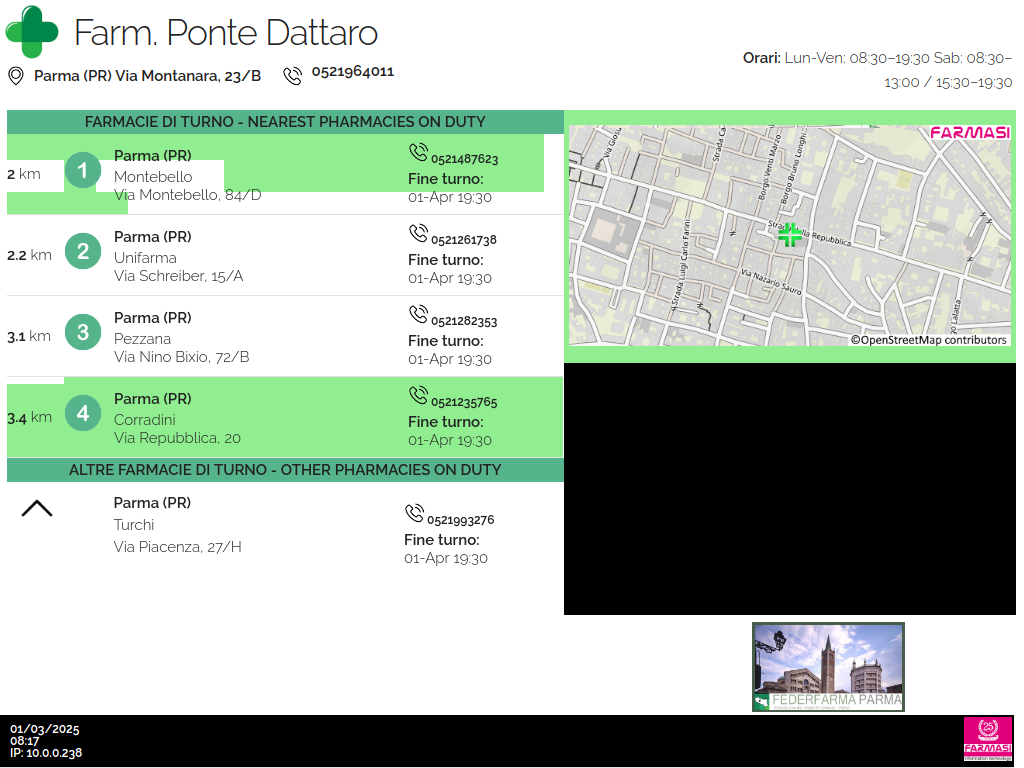The image size is (1024, 768).
Task: Select number 3 badge for Pezzana
Action: pyautogui.click(x=83, y=332)
